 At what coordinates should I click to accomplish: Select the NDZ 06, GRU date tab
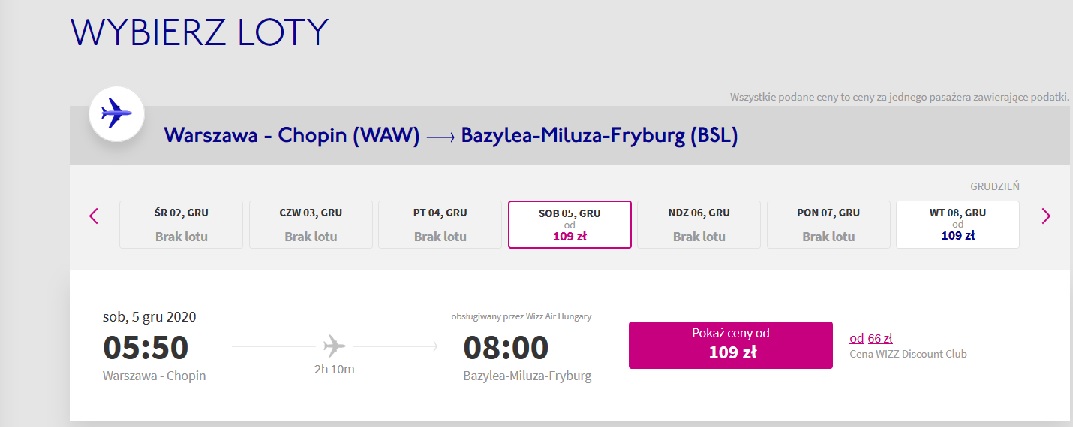(699, 224)
